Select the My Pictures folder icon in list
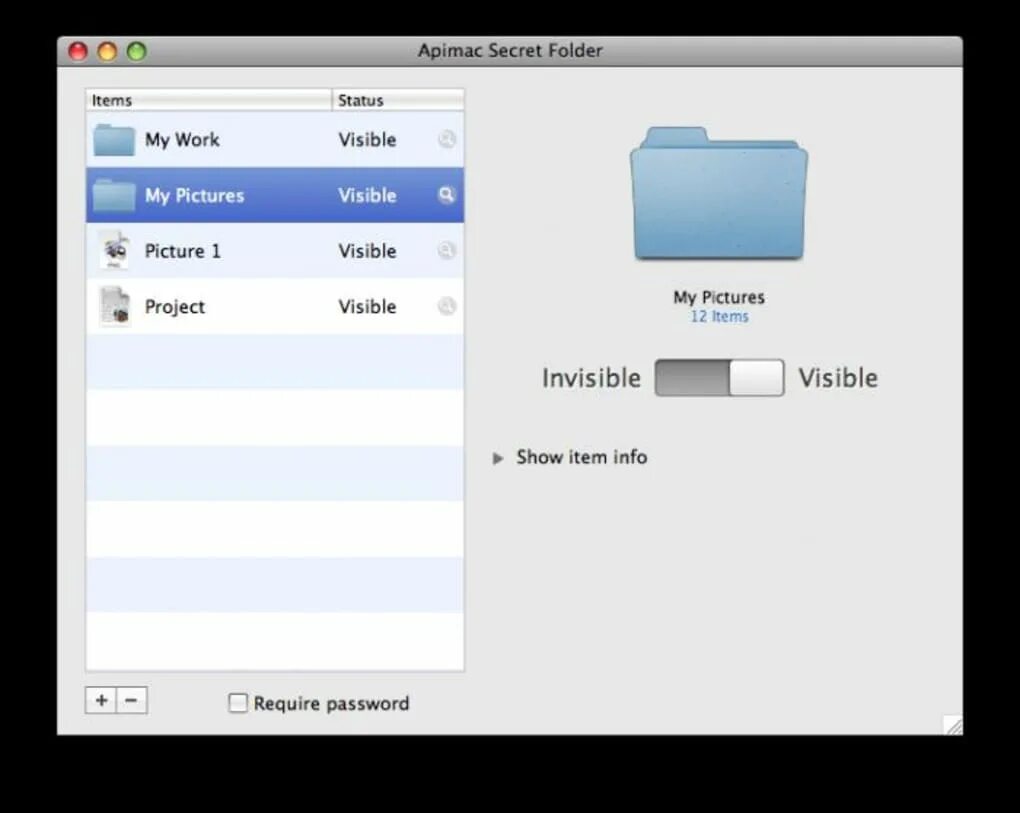The image size is (1020, 813). (x=114, y=196)
